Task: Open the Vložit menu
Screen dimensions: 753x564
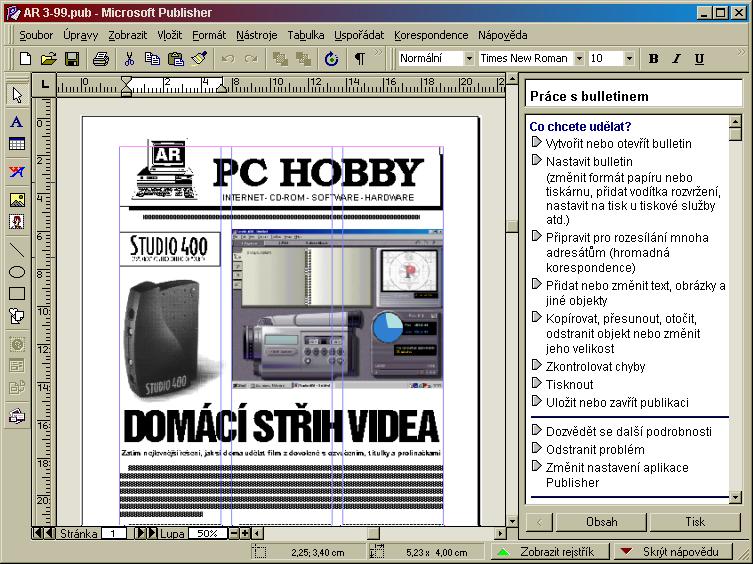Action: coord(170,35)
